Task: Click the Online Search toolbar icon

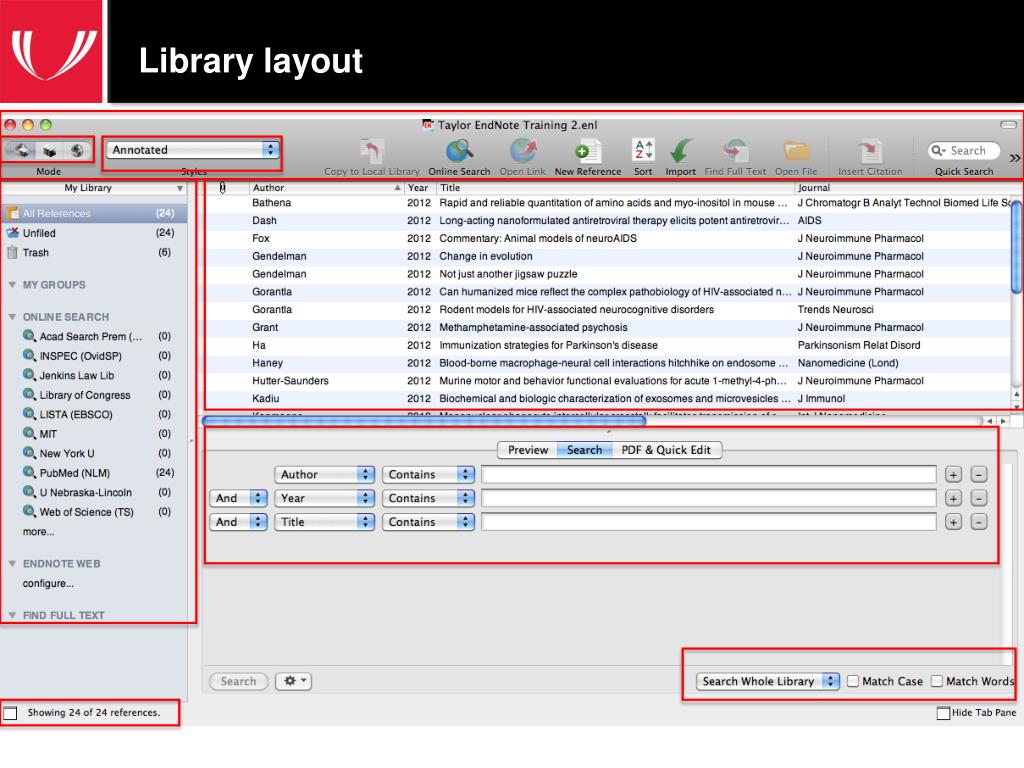Action: 459,151
